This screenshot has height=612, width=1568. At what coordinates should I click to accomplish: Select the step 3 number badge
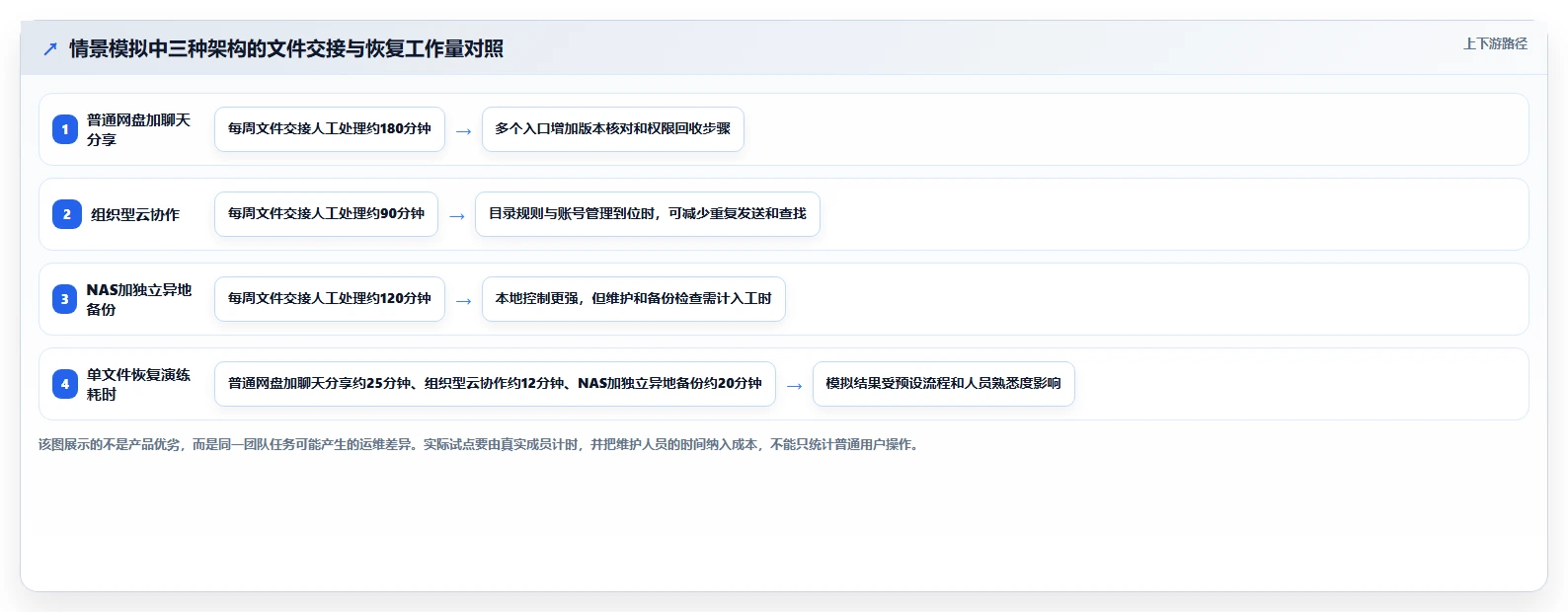pyautogui.click(x=65, y=299)
